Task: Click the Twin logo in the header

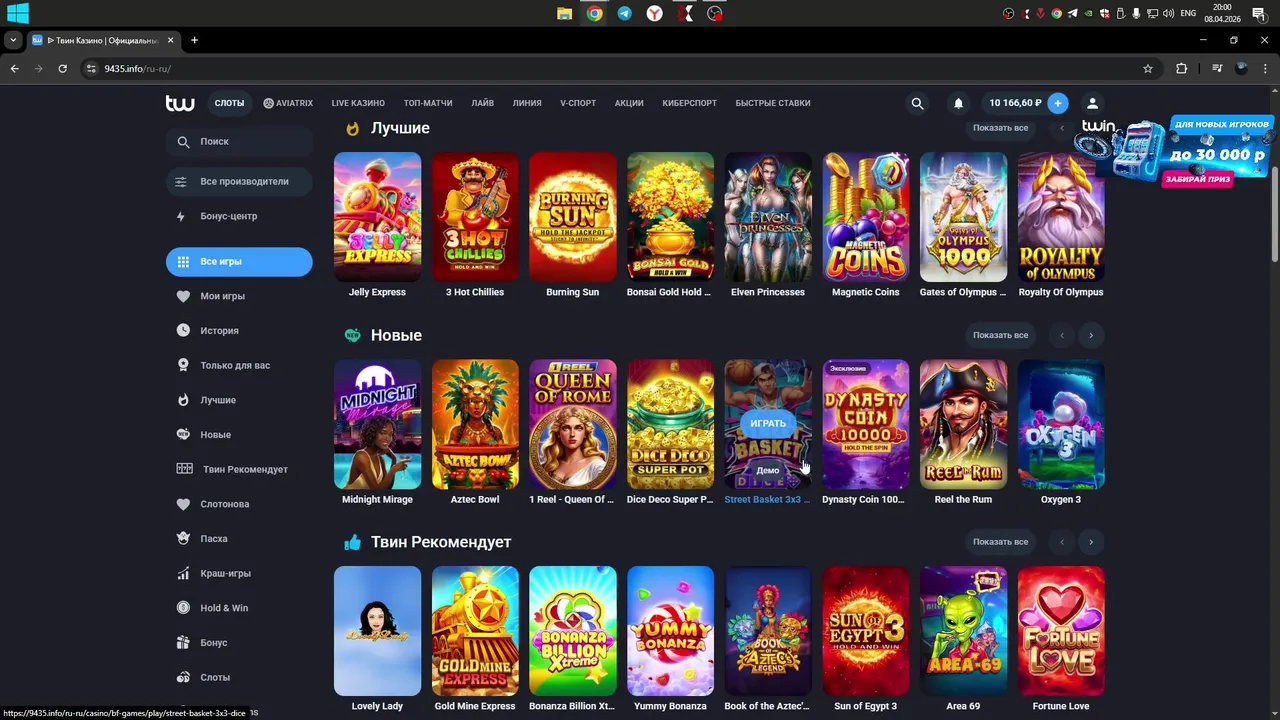Action: [x=180, y=103]
